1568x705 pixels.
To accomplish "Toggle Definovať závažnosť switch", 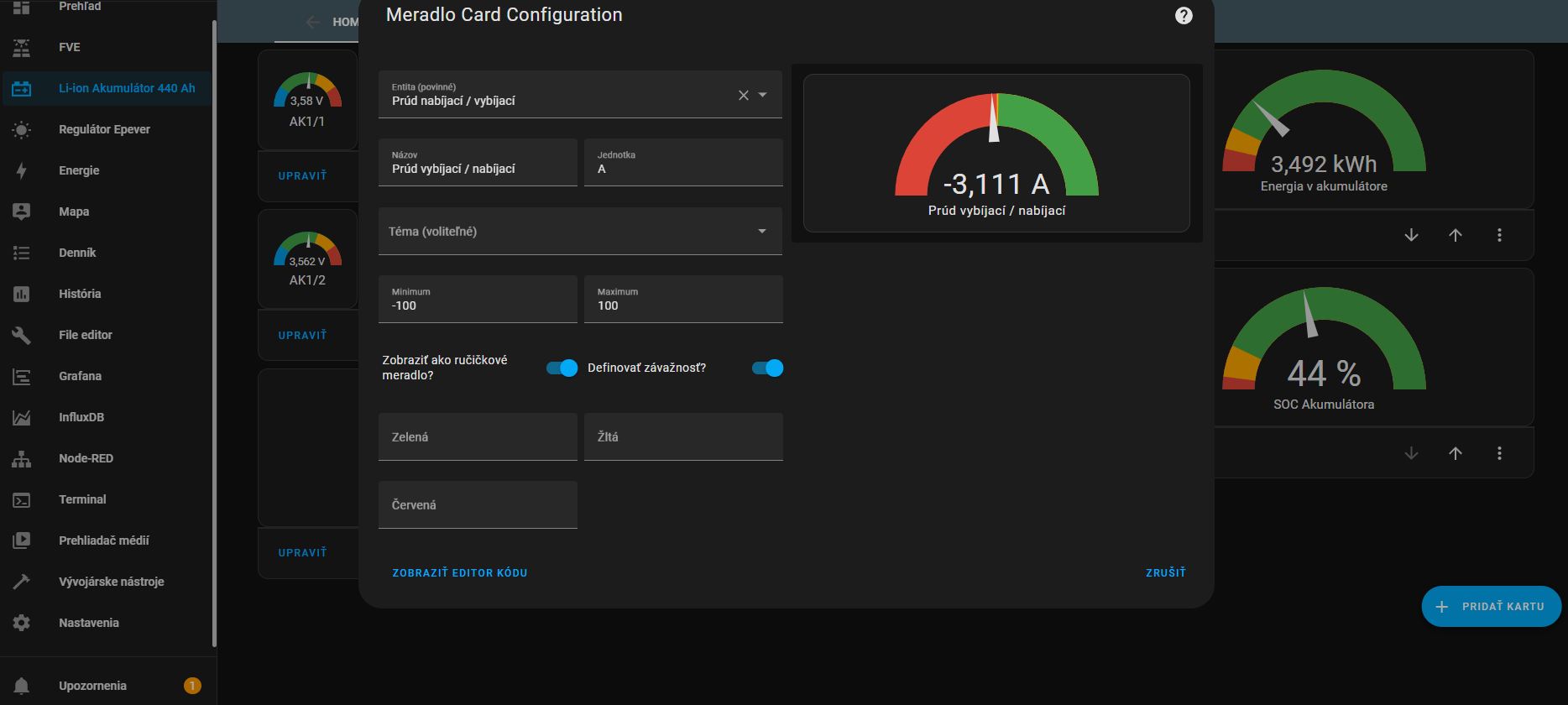I will coord(767,368).
